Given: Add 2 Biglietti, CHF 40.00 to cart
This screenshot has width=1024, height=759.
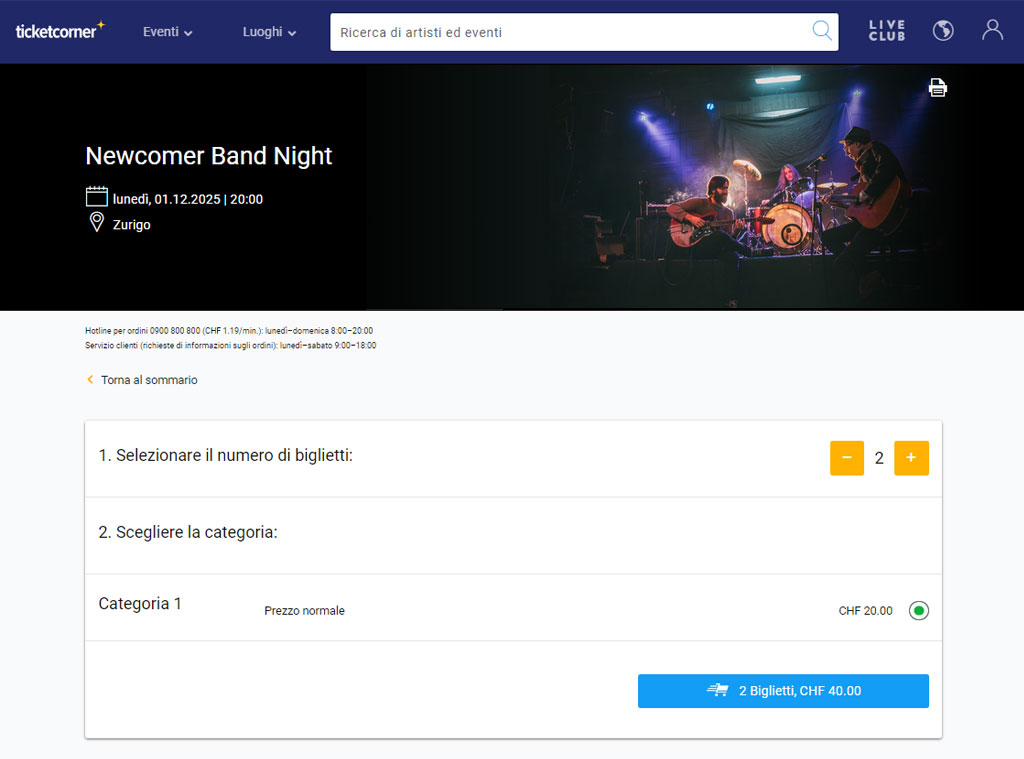Looking at the screenshot, I should (783, 691).
